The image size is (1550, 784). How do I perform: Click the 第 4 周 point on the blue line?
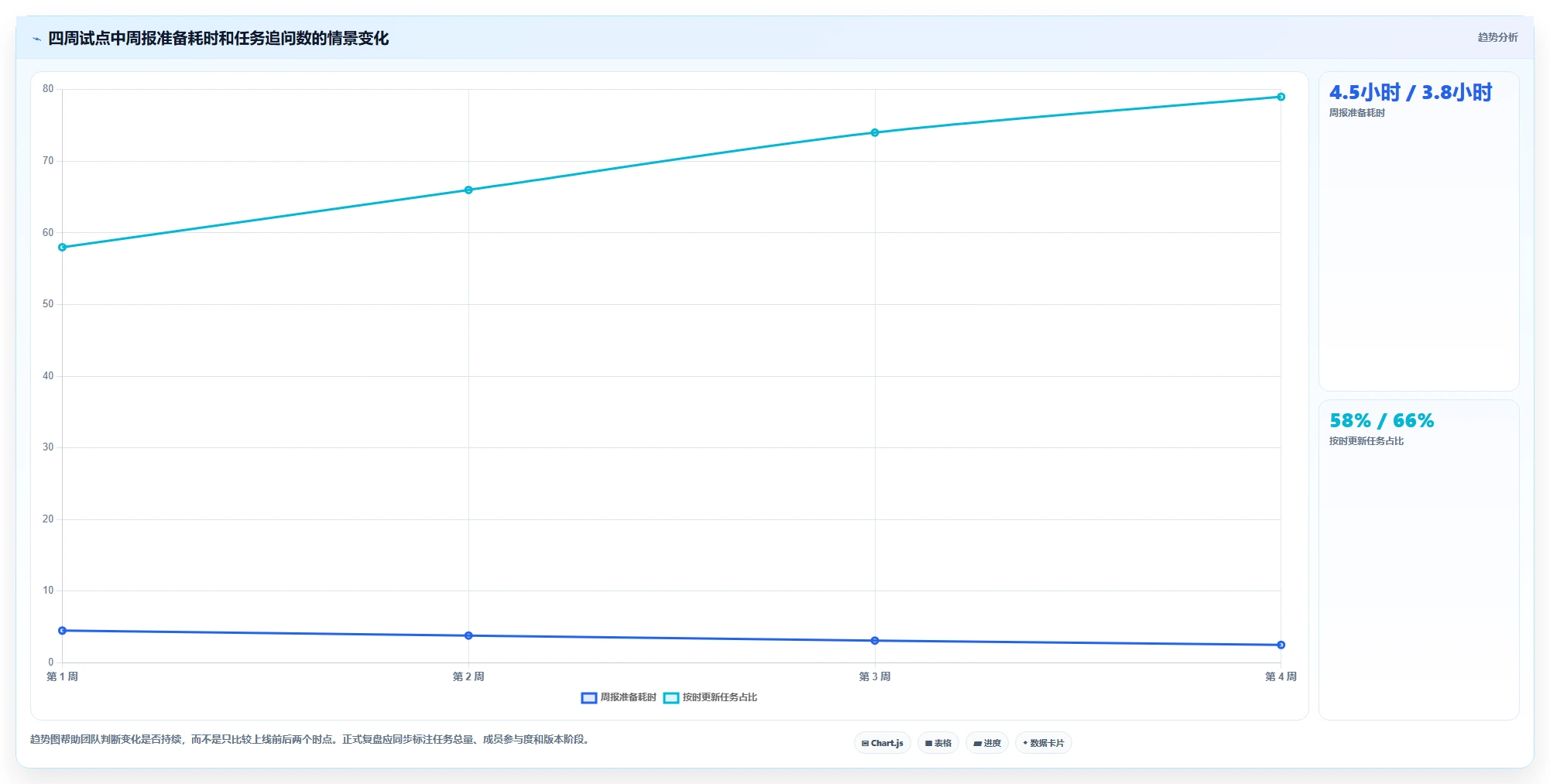pos(1281,645)
